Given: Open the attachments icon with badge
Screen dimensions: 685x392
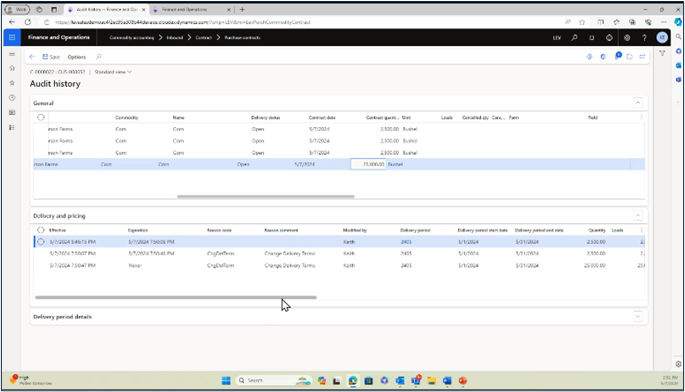Looking at the screenshot, I should point(617,56).
